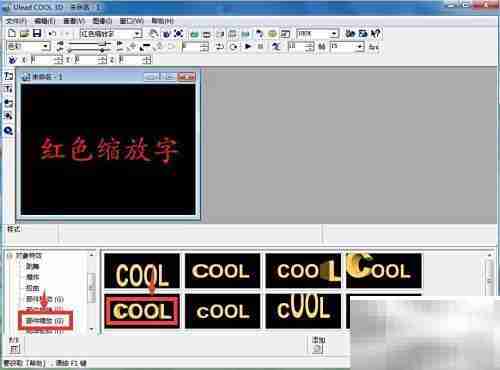Select the Insert Text tool in left toolbar

[x=8, y=76]
